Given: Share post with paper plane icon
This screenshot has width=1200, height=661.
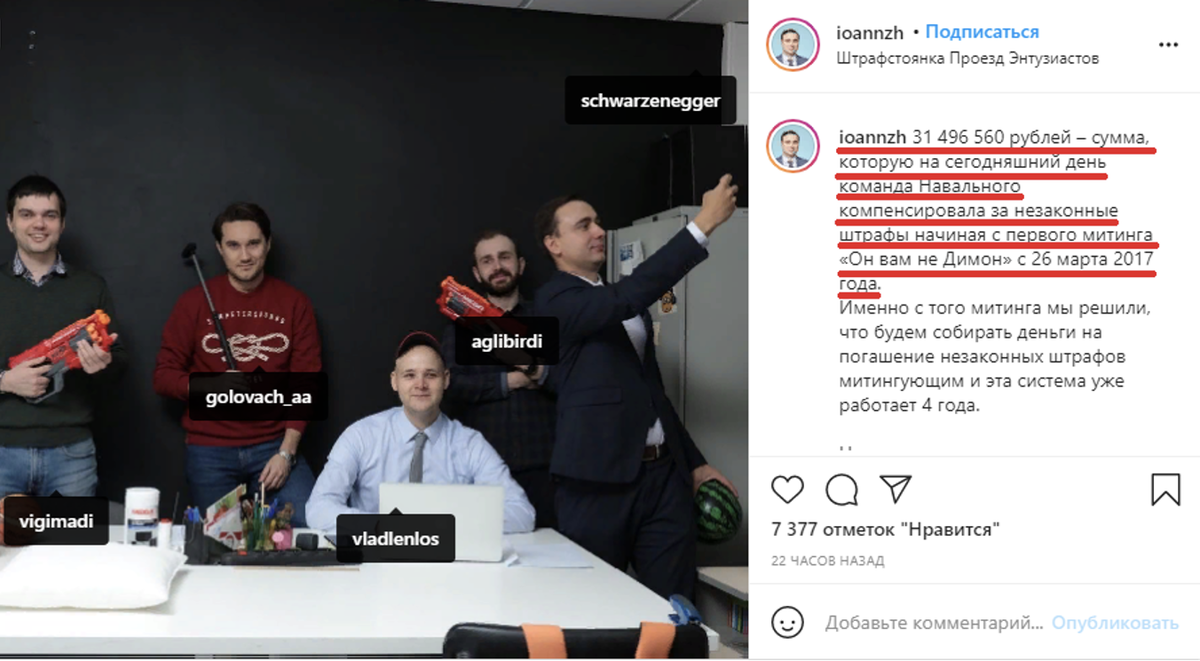Looking at the screenshot, I should (895, 487).
